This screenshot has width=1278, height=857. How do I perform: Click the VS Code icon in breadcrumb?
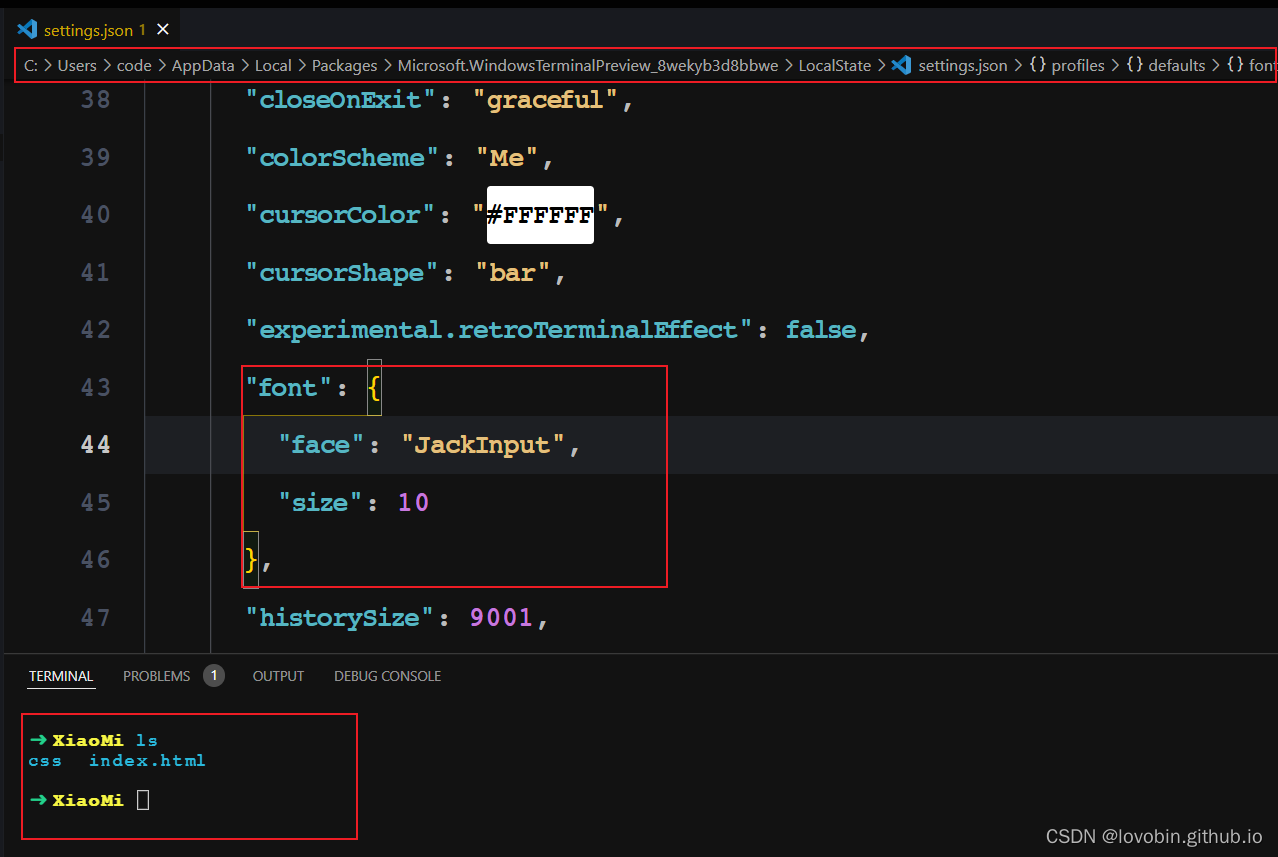(x=901, y=66)
